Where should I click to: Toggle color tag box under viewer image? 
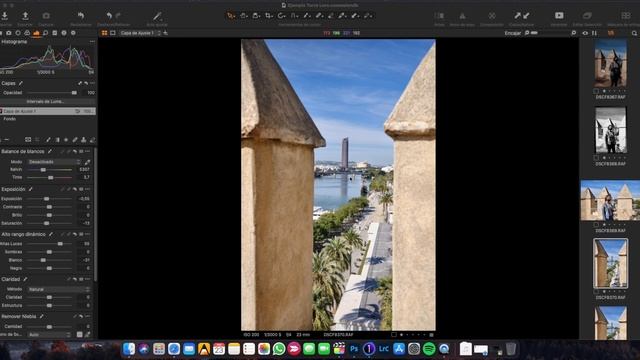(x=394, y=335)
